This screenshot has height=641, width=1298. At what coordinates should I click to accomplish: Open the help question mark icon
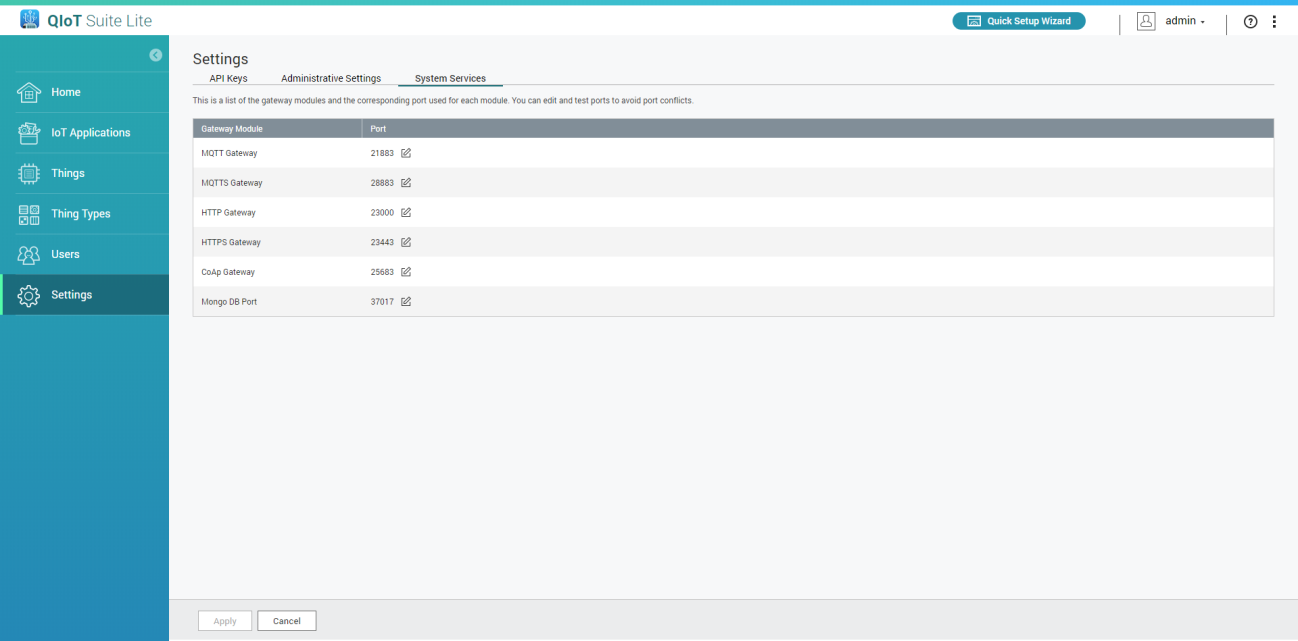point(1250,21)
